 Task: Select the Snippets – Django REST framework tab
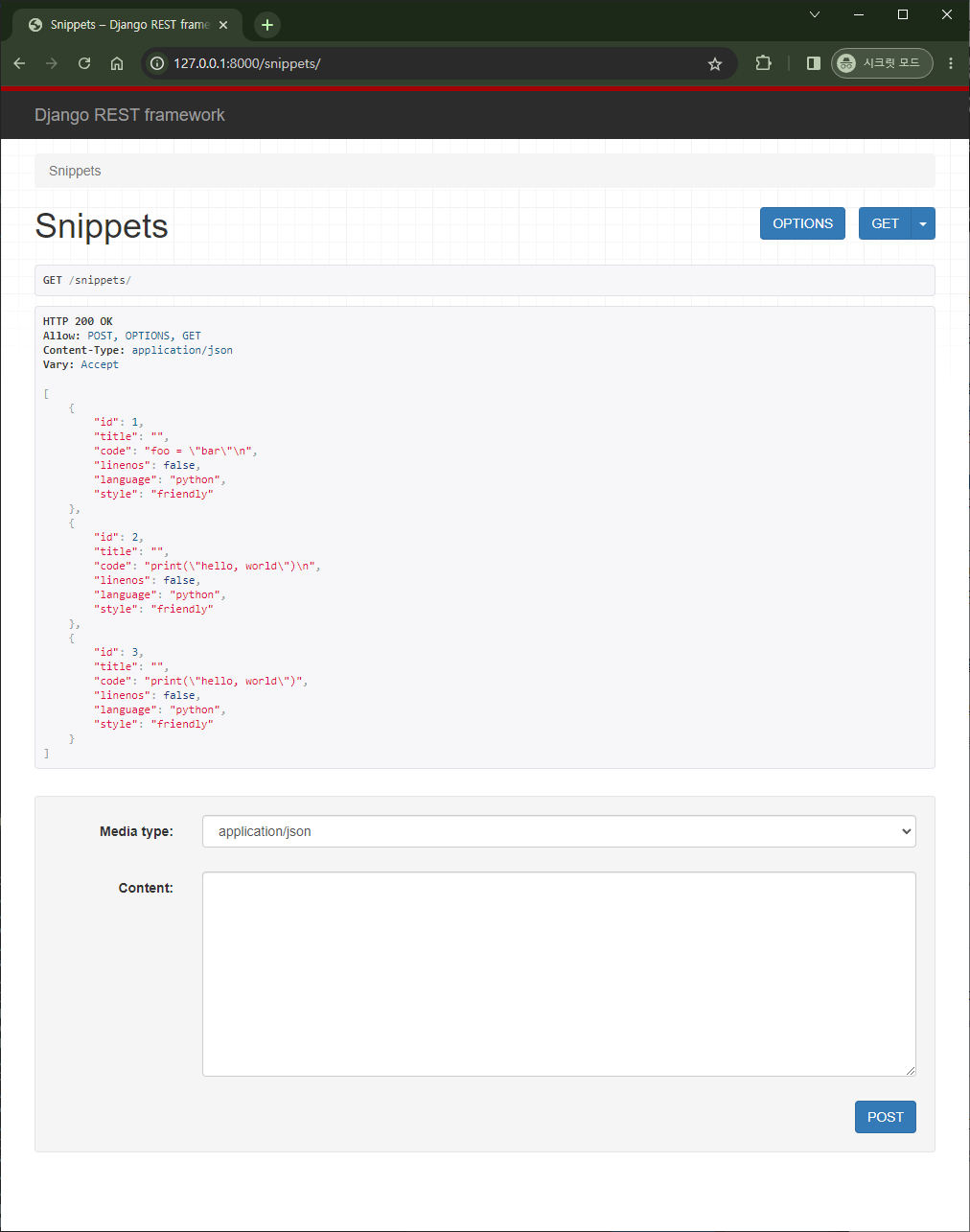[x=128, y=25]
